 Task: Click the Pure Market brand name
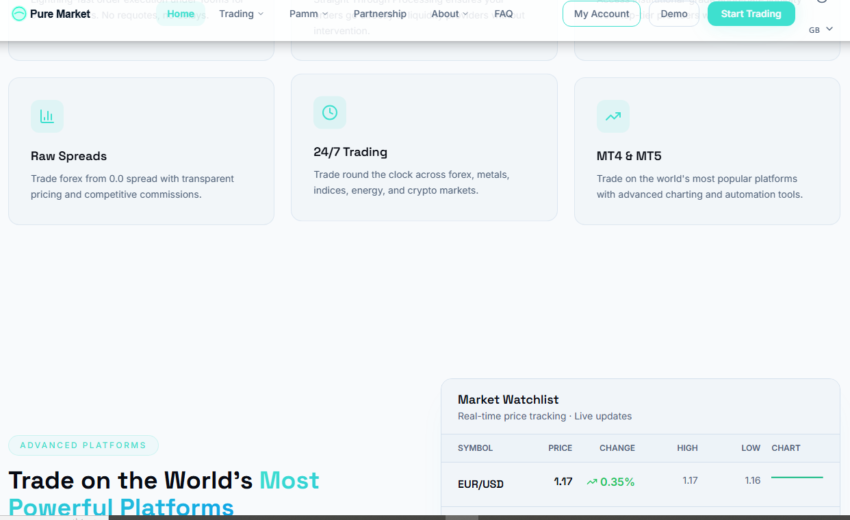click(60, 14)
